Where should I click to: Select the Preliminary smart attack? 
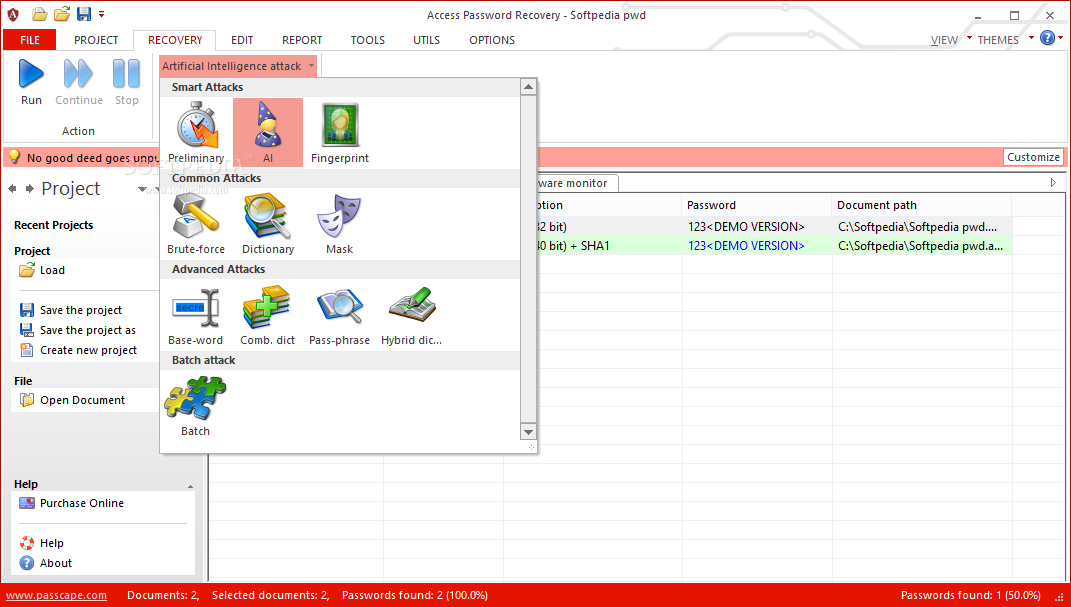[196, 132]
